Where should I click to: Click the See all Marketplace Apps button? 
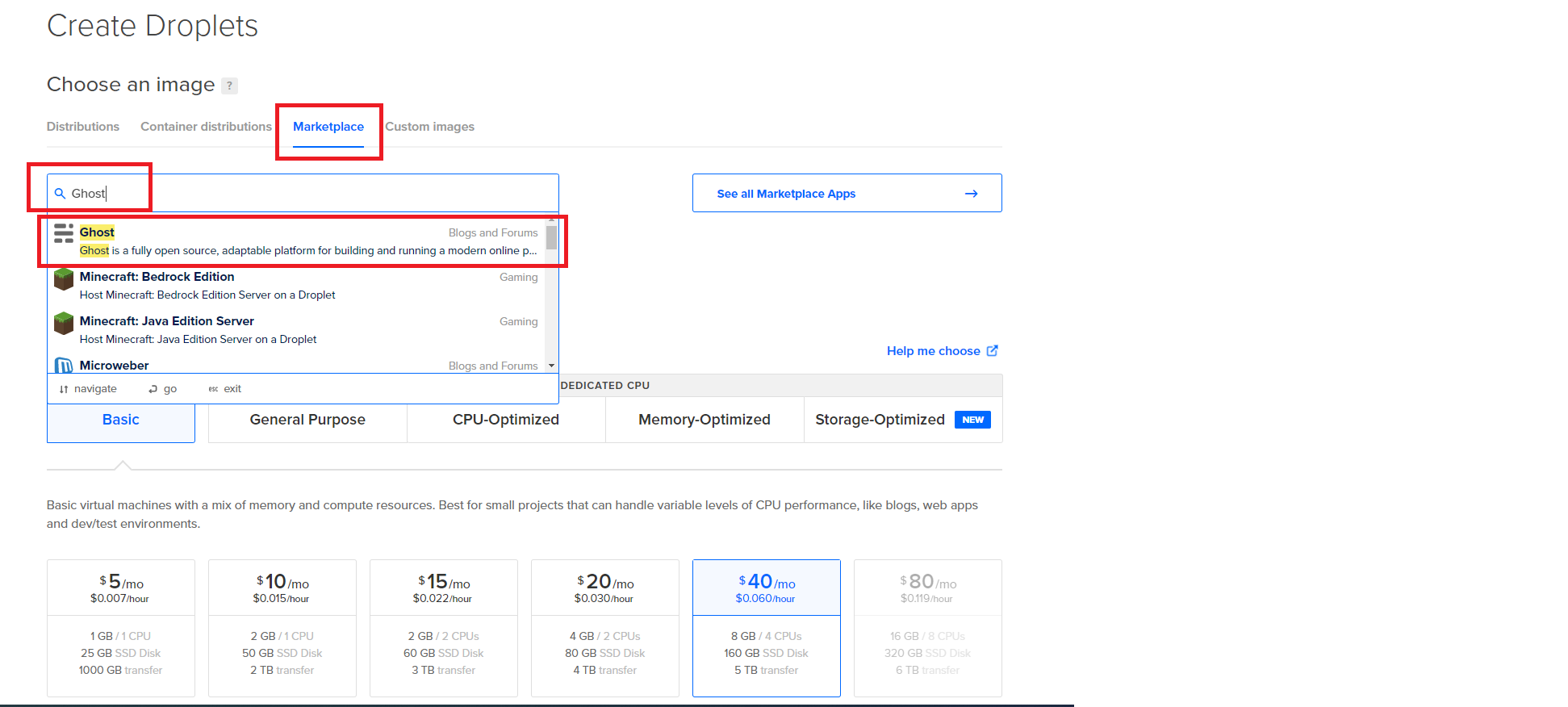click(x=847, y=193)
